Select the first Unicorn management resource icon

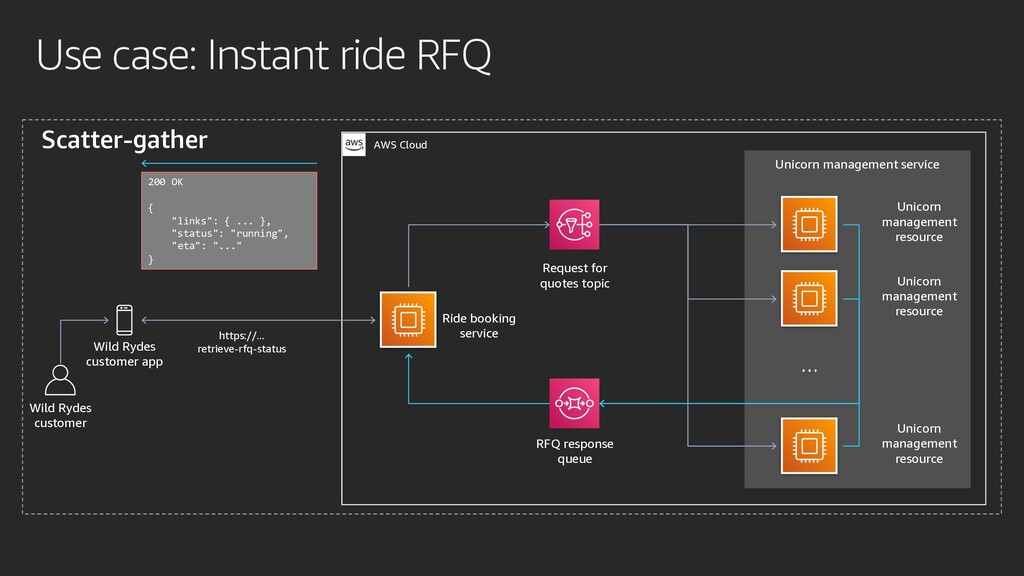[809, 224]
